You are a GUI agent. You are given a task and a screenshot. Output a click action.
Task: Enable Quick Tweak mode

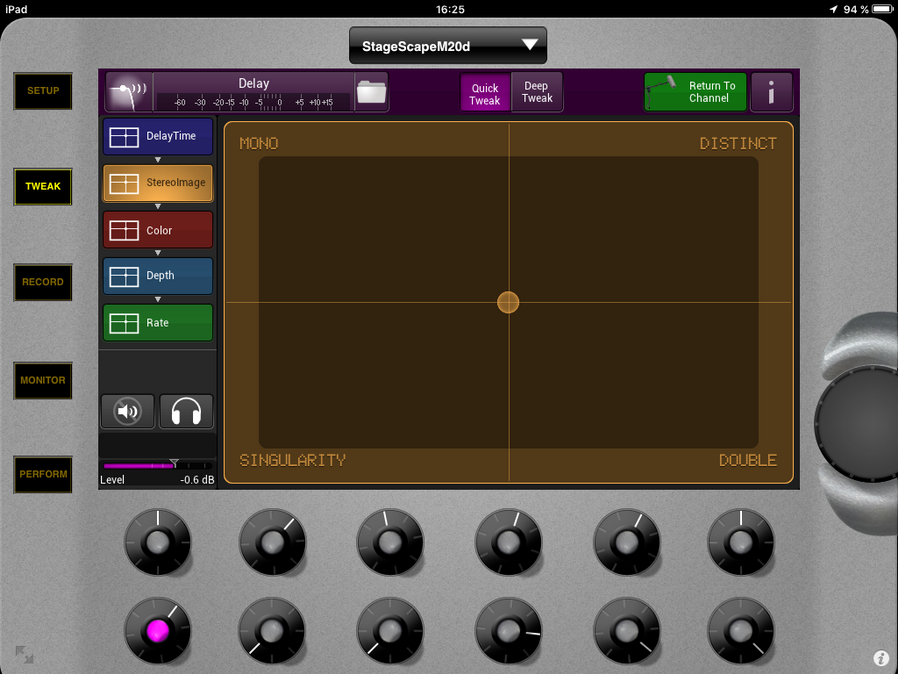[485, 93]
